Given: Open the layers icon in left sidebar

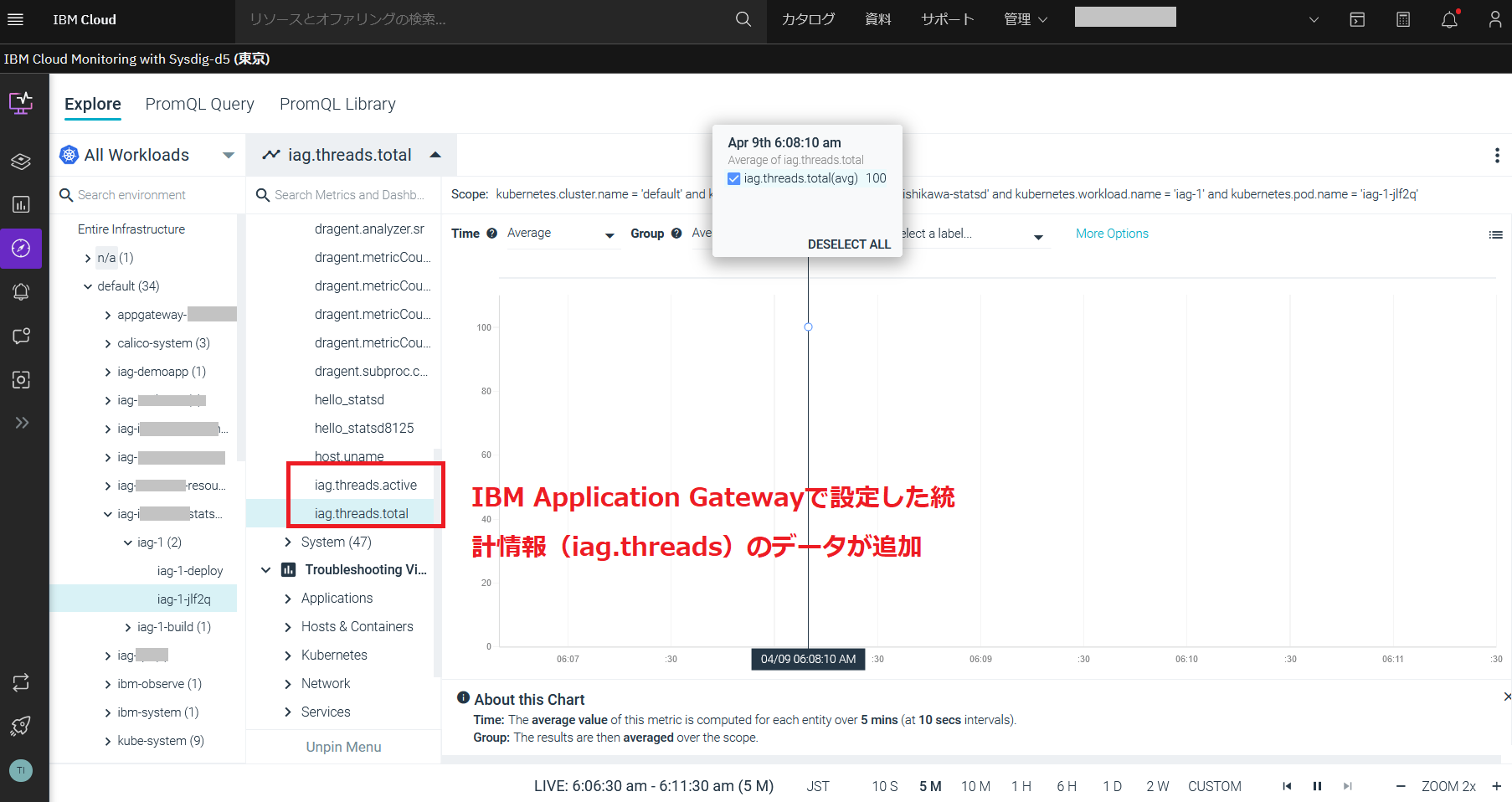Looking at the screenshot, I should point(21,162).
